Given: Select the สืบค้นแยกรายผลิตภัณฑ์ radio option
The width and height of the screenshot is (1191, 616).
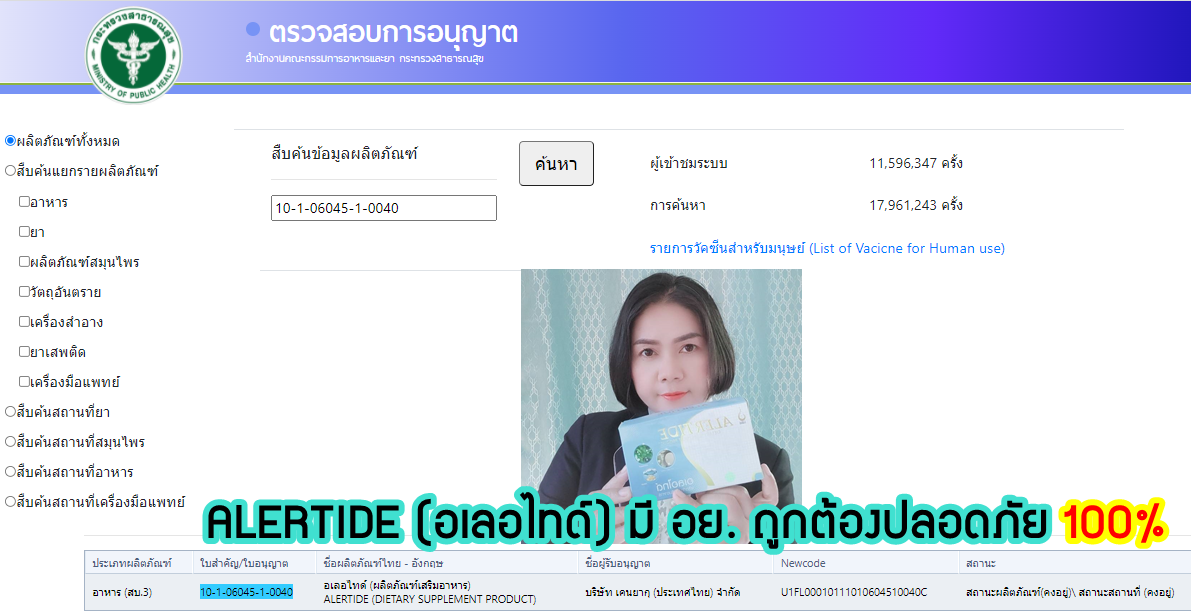Looking at the screenshot, I should coord(11,171).
